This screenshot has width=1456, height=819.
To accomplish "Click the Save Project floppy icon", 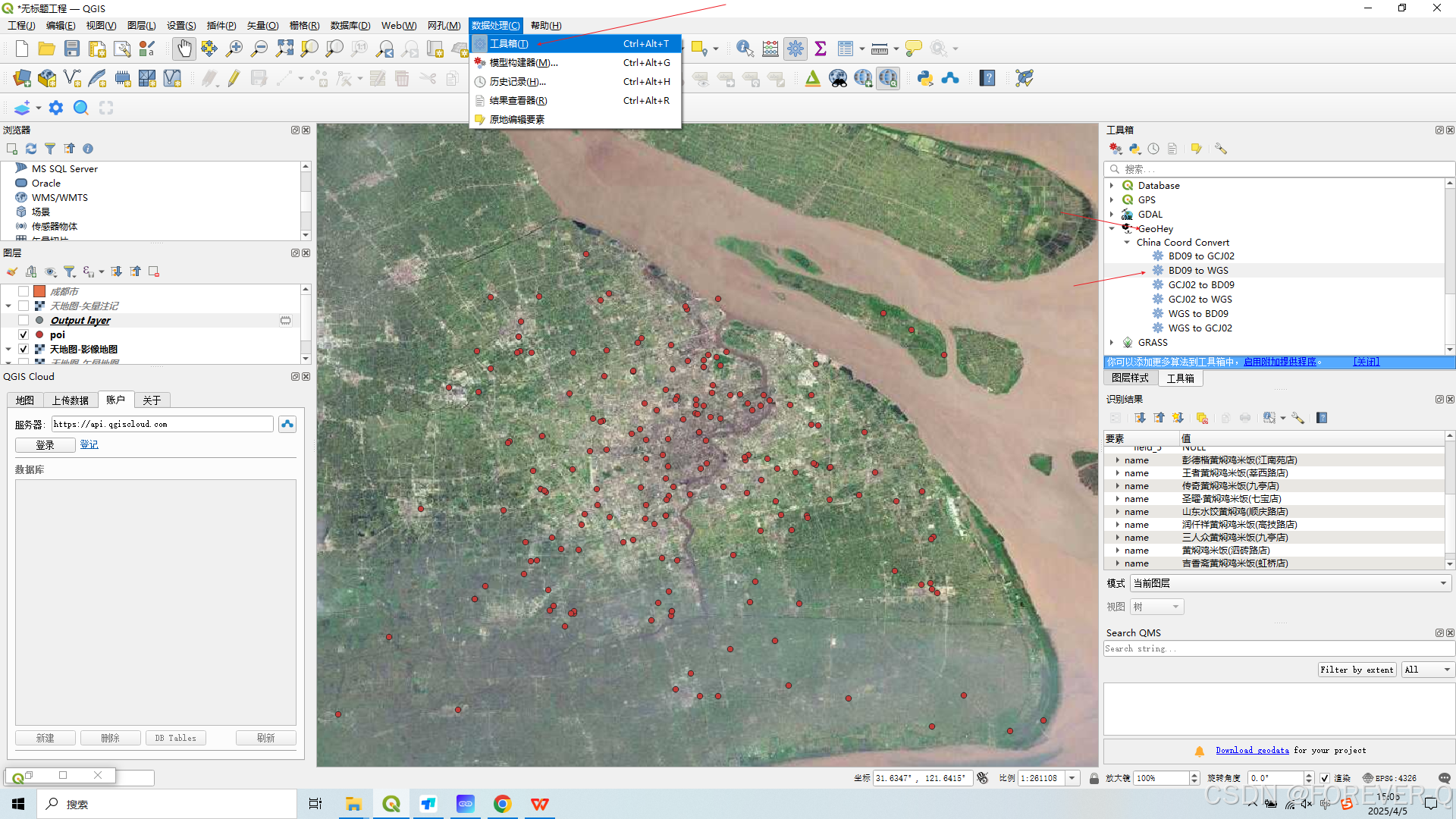I will click(x=72, y=49).
